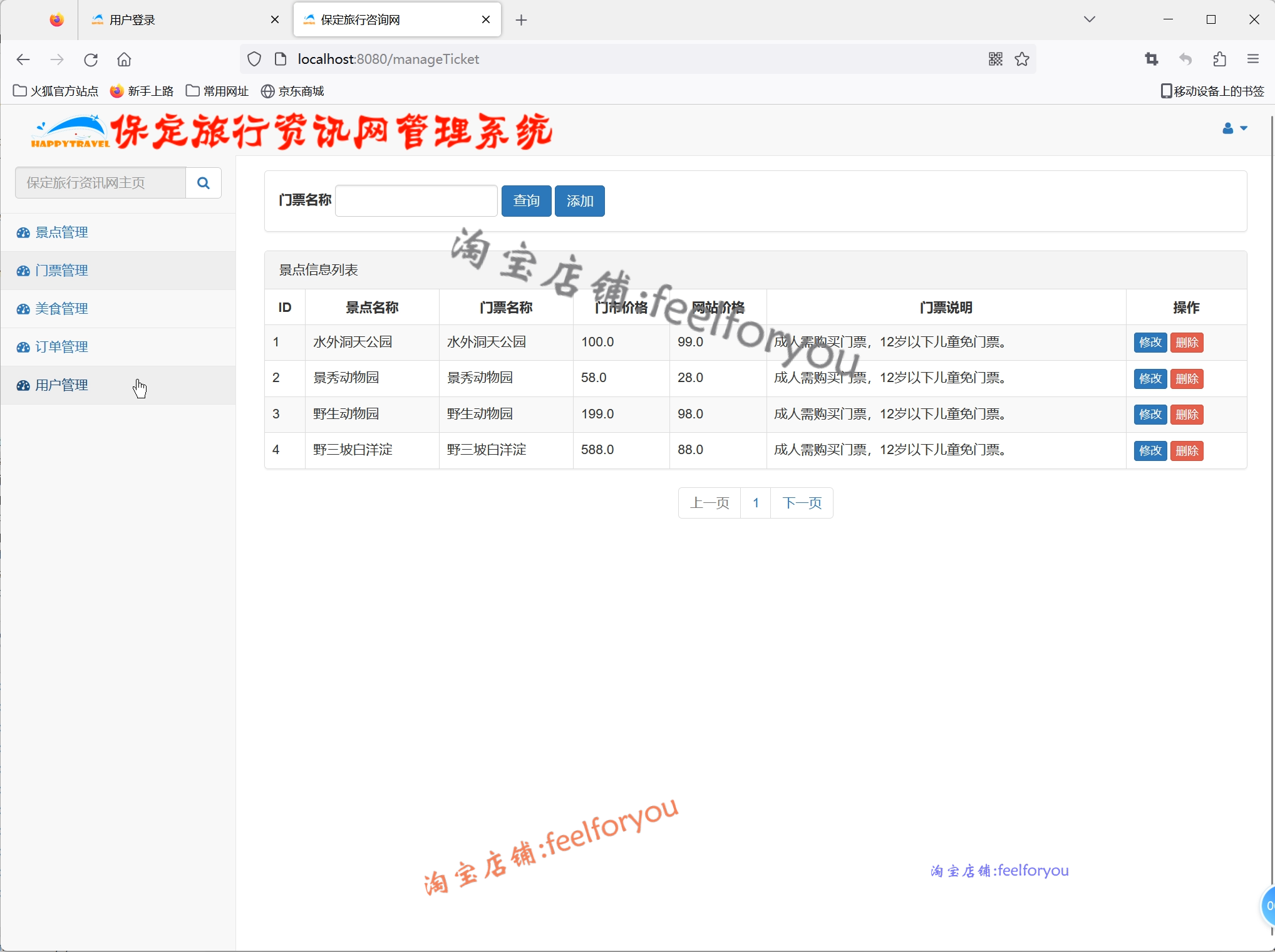Open the tracking protection shield icon
Screen dimensions: 1275x952
[254, 59]
